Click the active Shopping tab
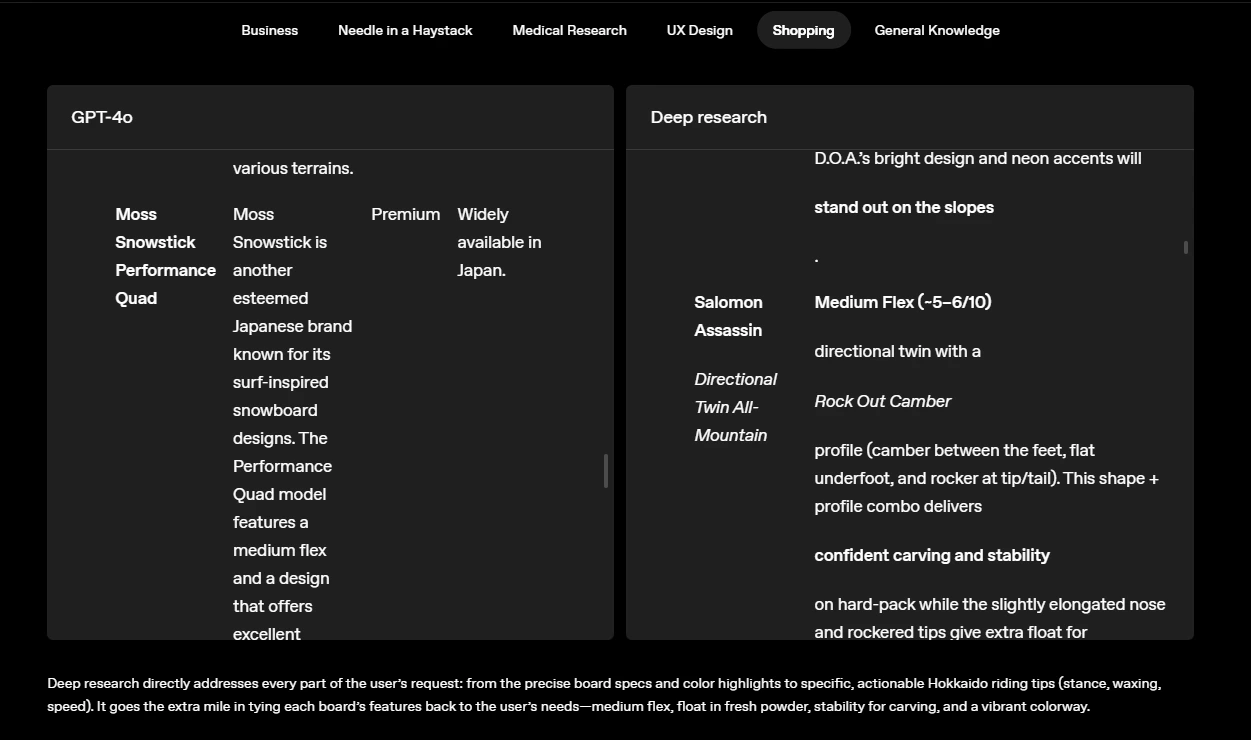Screen dimensions: 1251x740 (x=803, y=30)
